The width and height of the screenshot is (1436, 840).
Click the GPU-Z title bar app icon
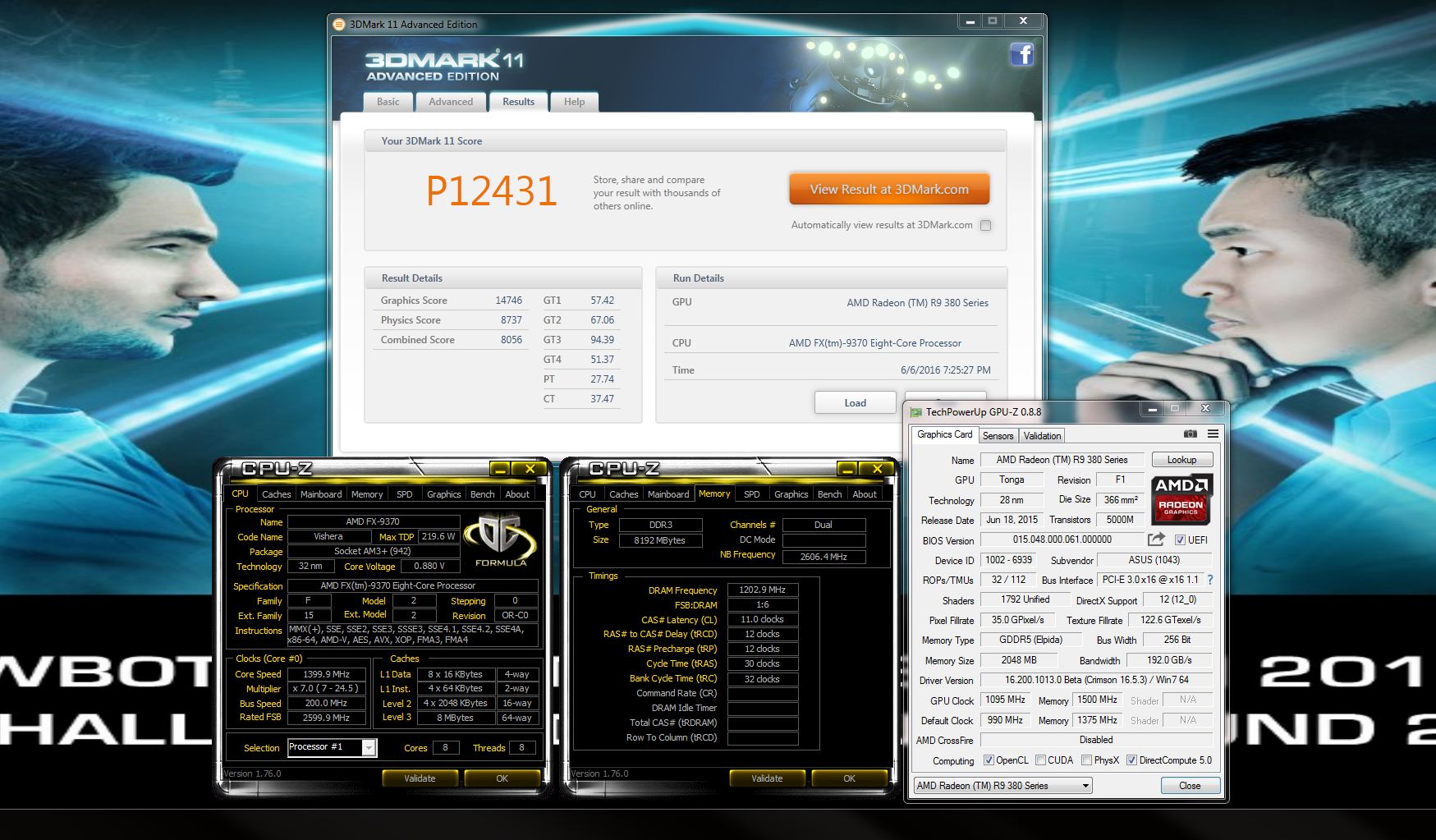pyautogui.click(x=916, y=412)
